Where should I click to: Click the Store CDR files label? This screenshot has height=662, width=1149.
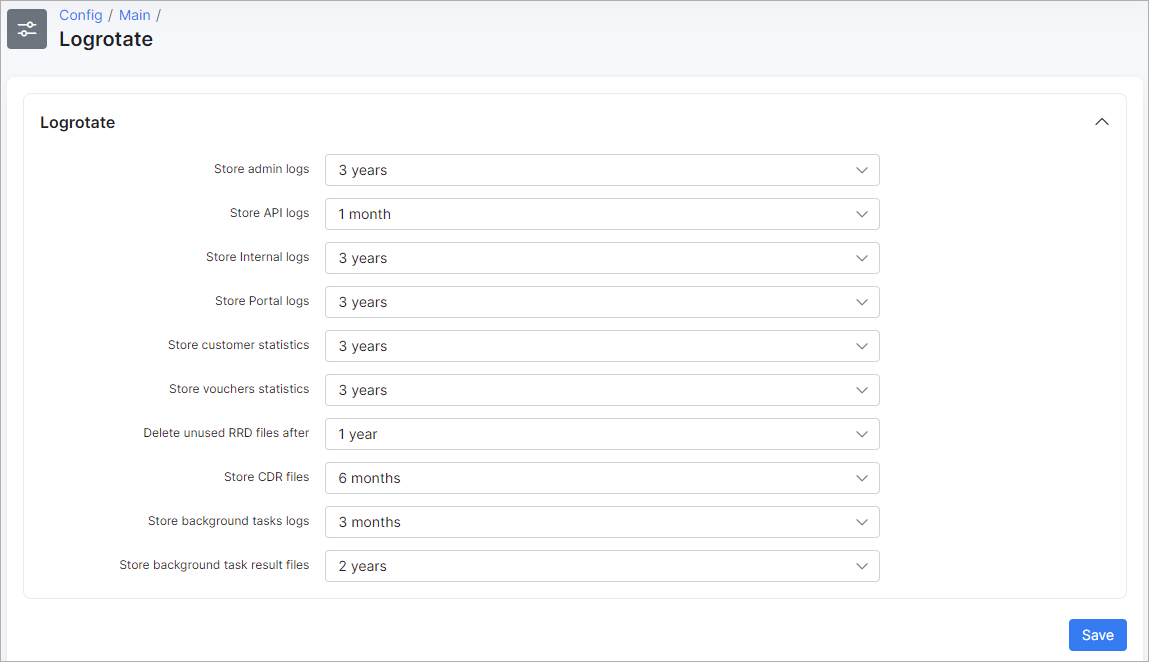pos(267,477)
